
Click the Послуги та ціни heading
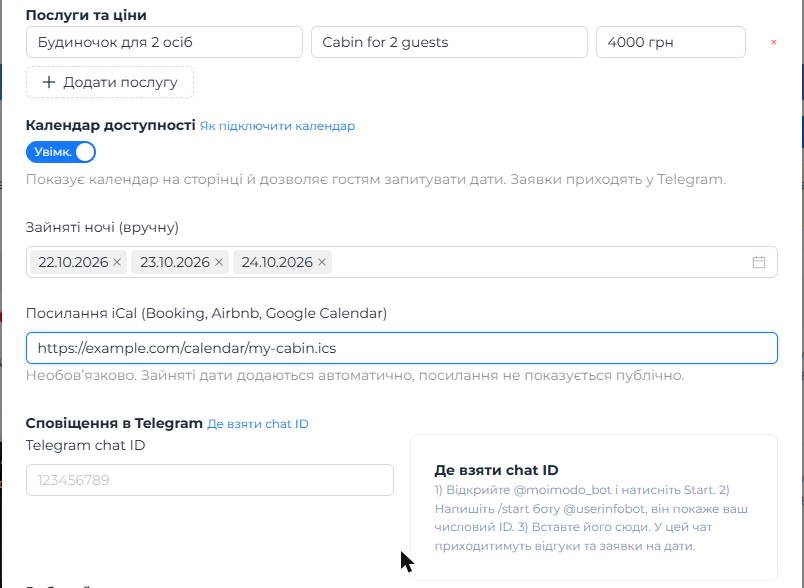86,15
